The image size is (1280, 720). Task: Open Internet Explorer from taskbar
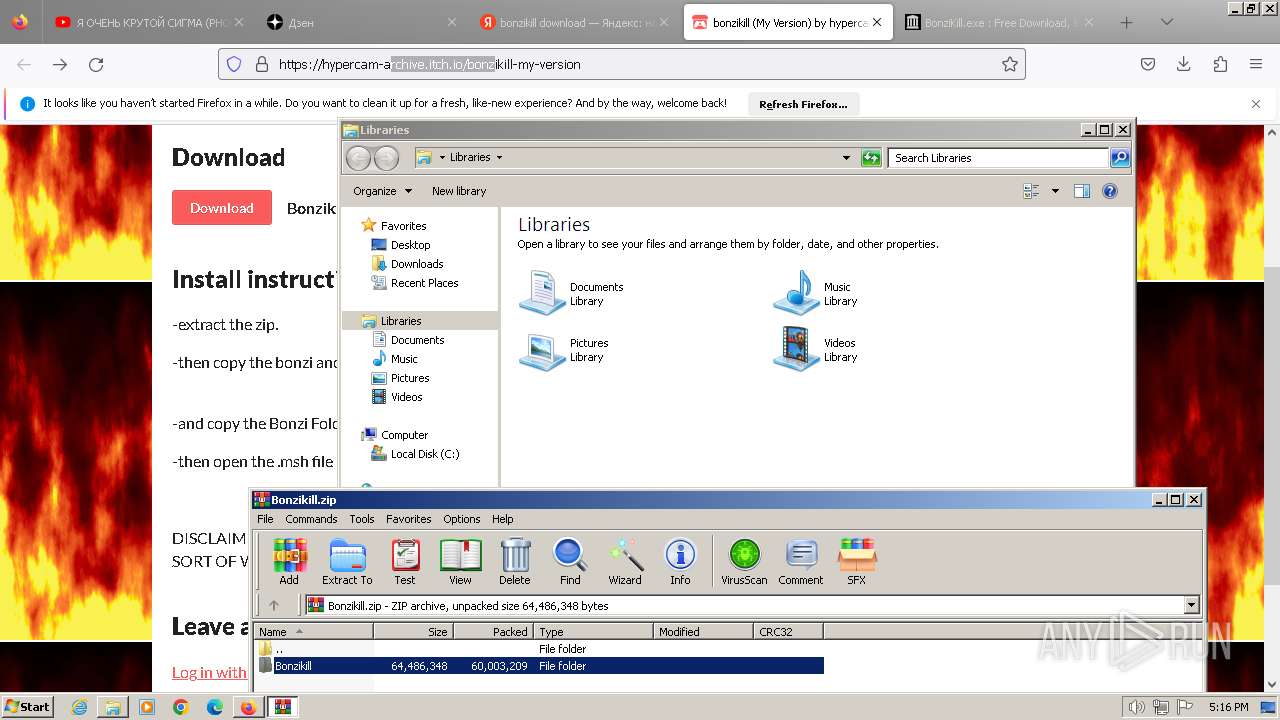click(79, 707)
